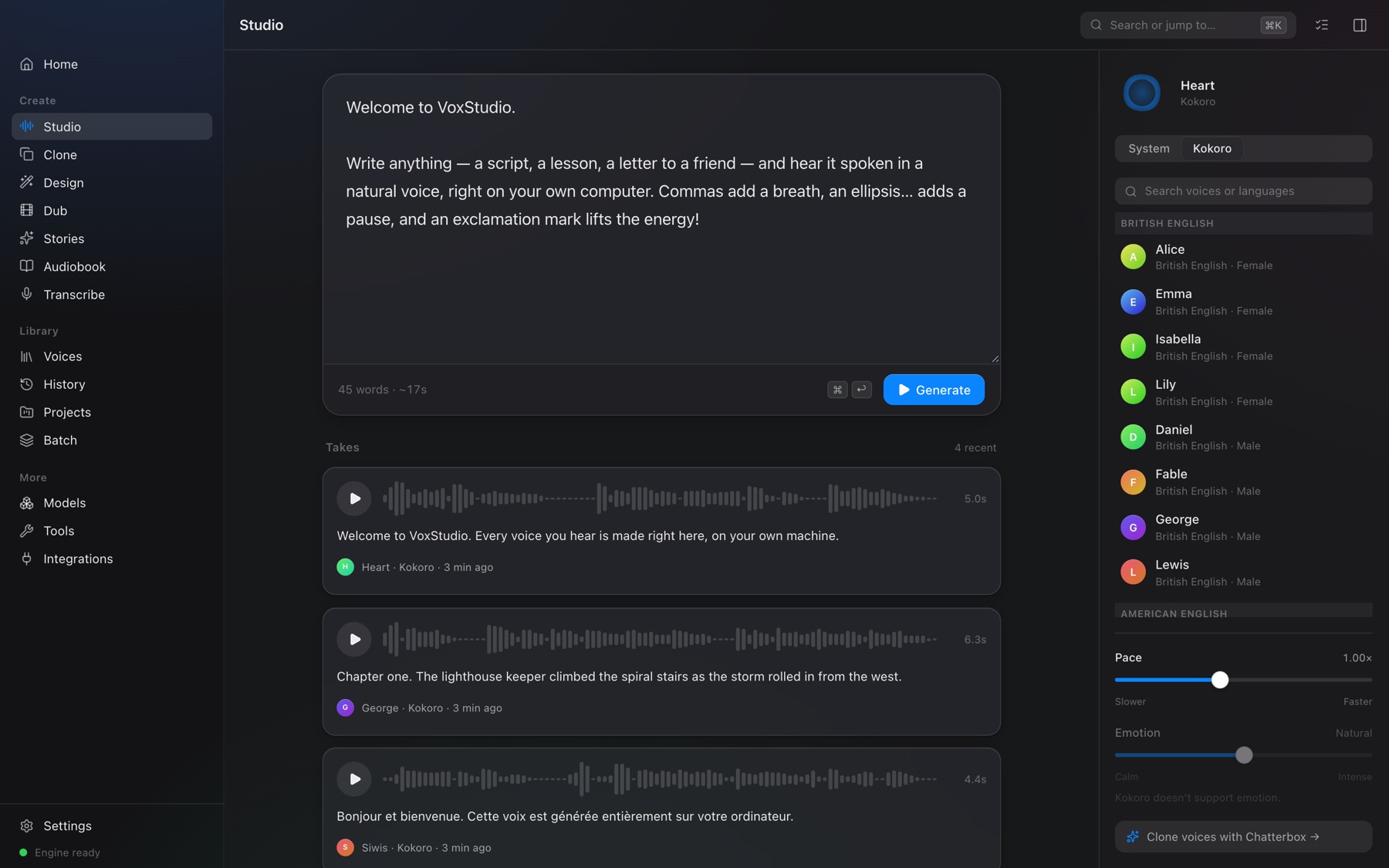Open the Clone section
The height and width of the screenshot is (868, 1389).
coord(112,154)
